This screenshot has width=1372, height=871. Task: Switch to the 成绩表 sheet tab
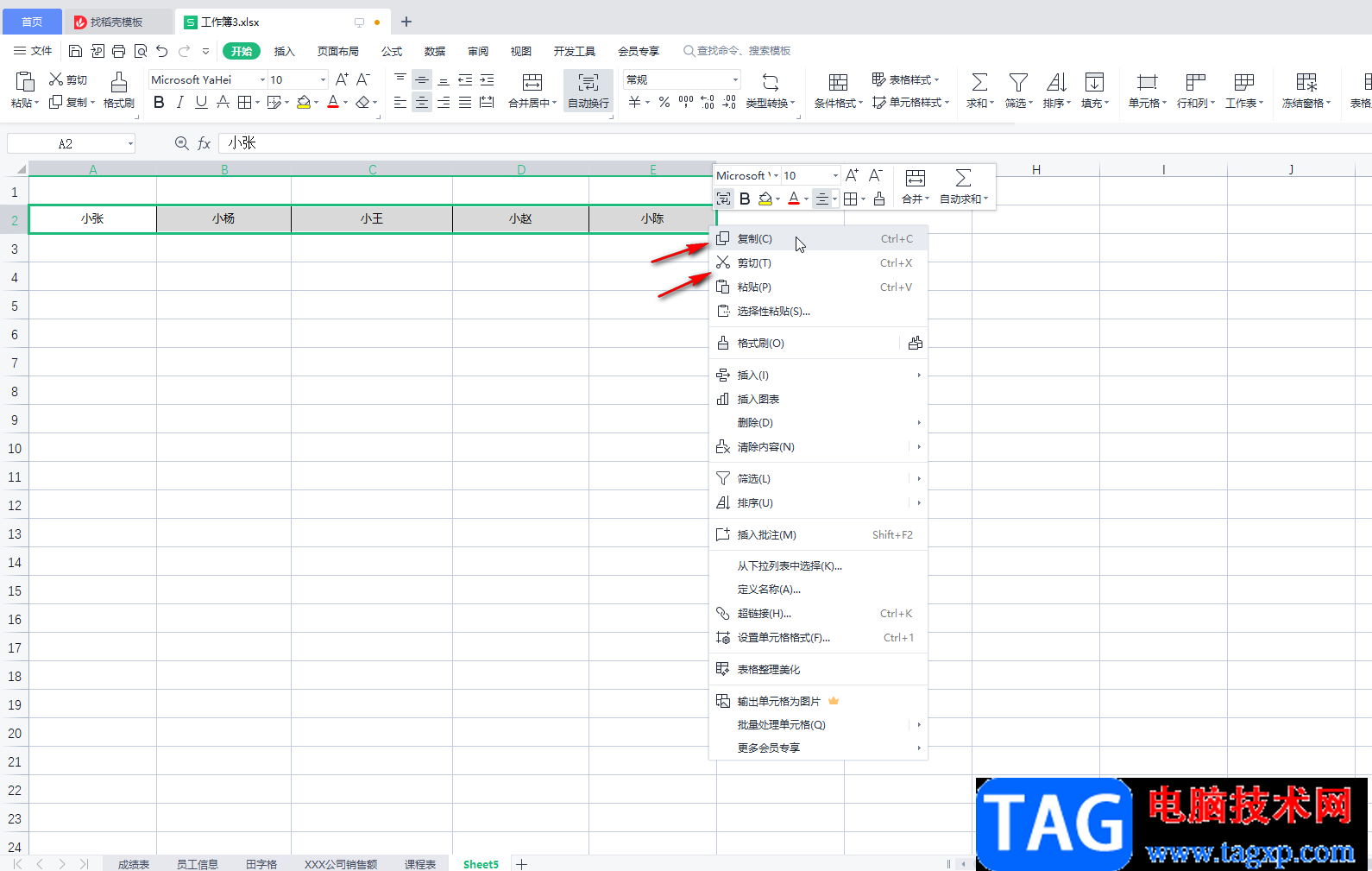point(134,864)
